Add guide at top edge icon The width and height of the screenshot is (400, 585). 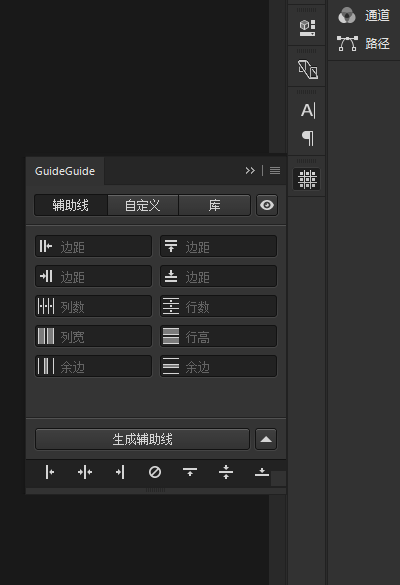190,472
